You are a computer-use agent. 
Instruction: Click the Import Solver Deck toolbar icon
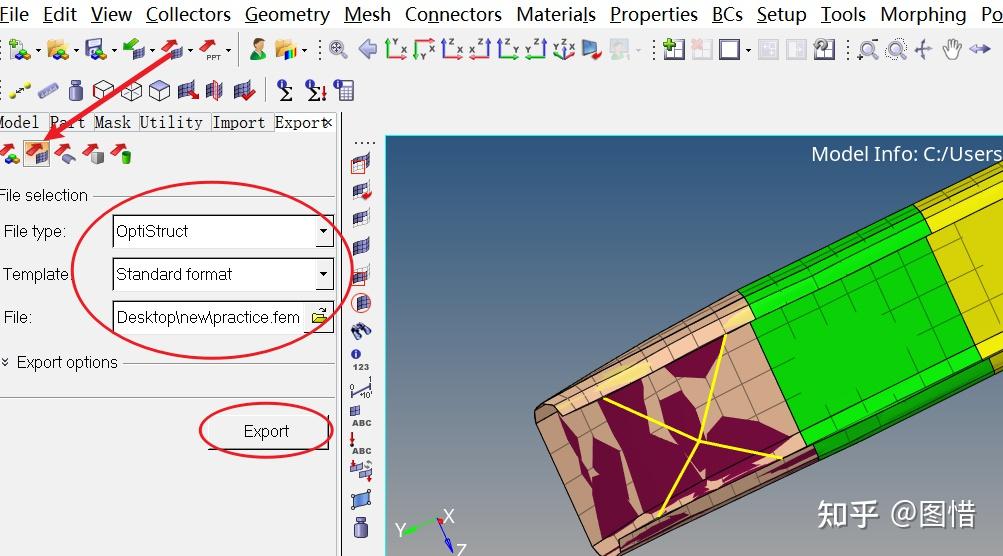(x=133, y=49)
